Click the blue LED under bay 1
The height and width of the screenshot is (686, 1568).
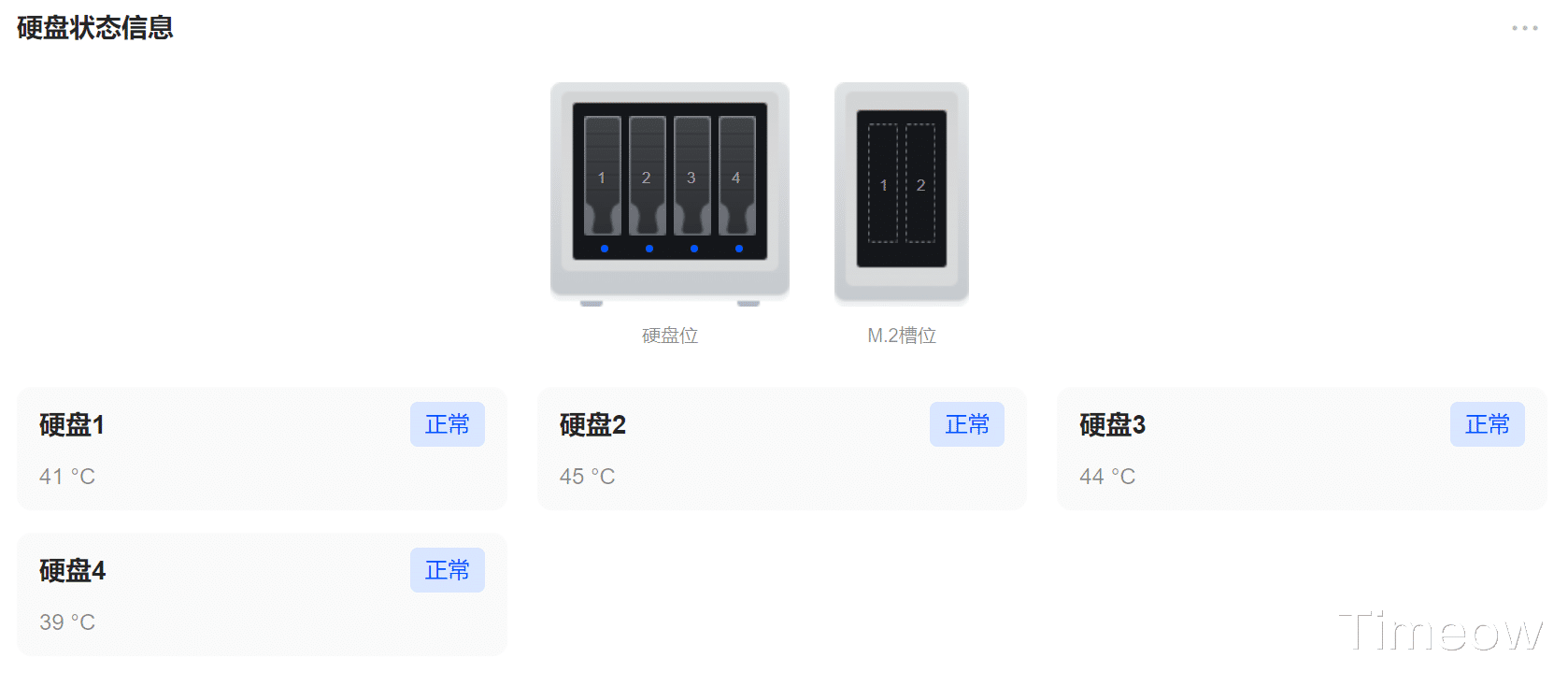605,249
